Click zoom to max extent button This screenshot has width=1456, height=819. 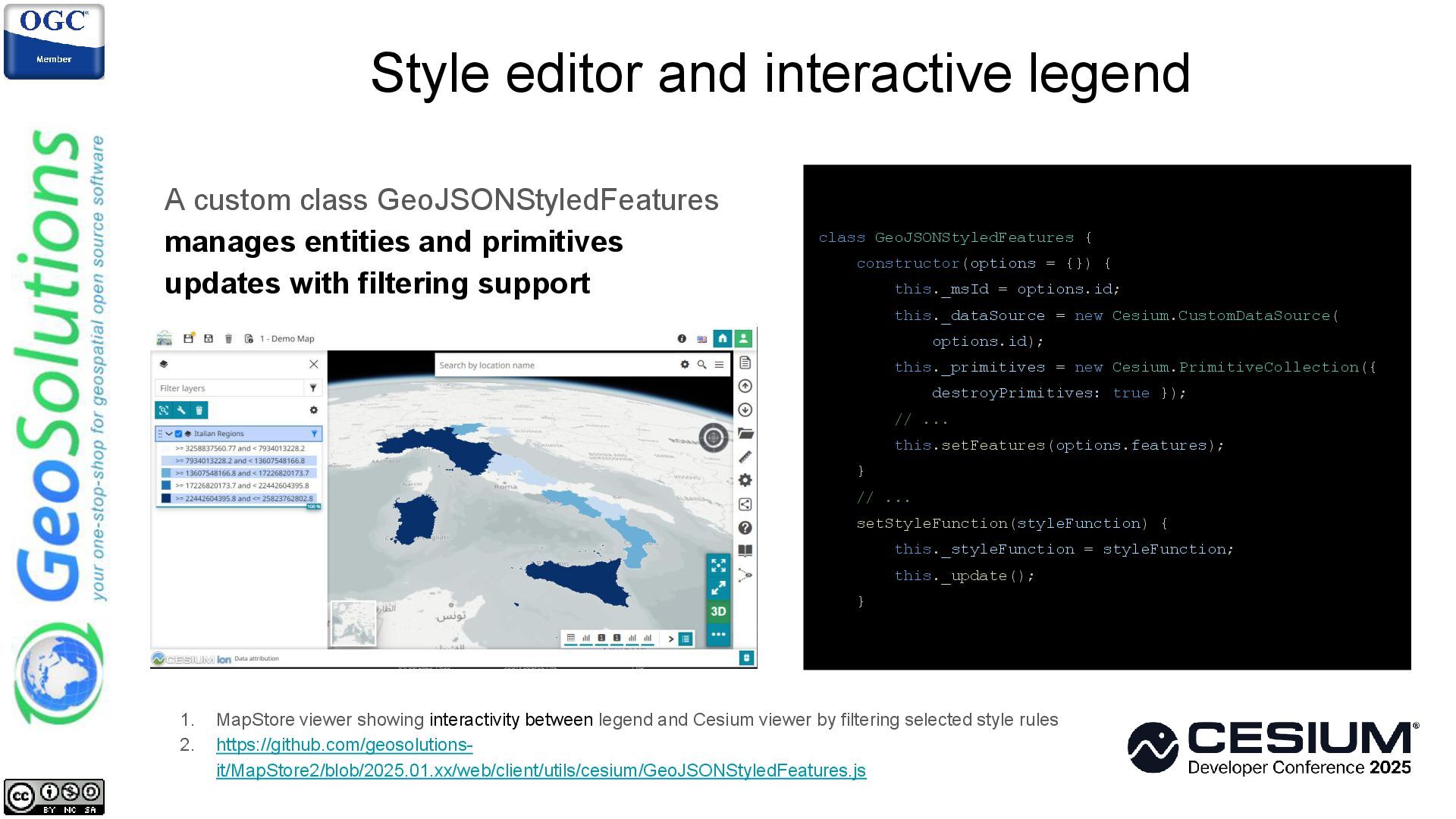(718, 565)
